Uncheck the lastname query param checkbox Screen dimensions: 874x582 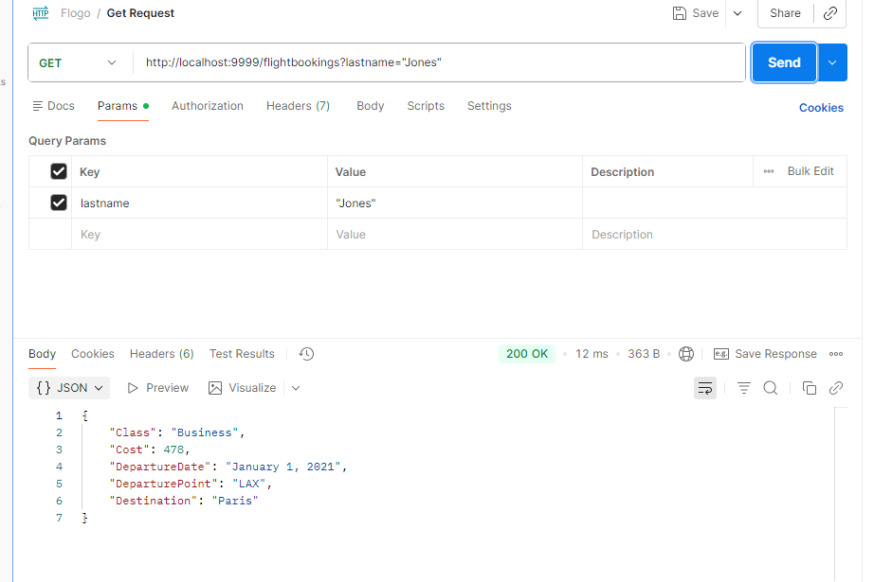tap(59, 203)
